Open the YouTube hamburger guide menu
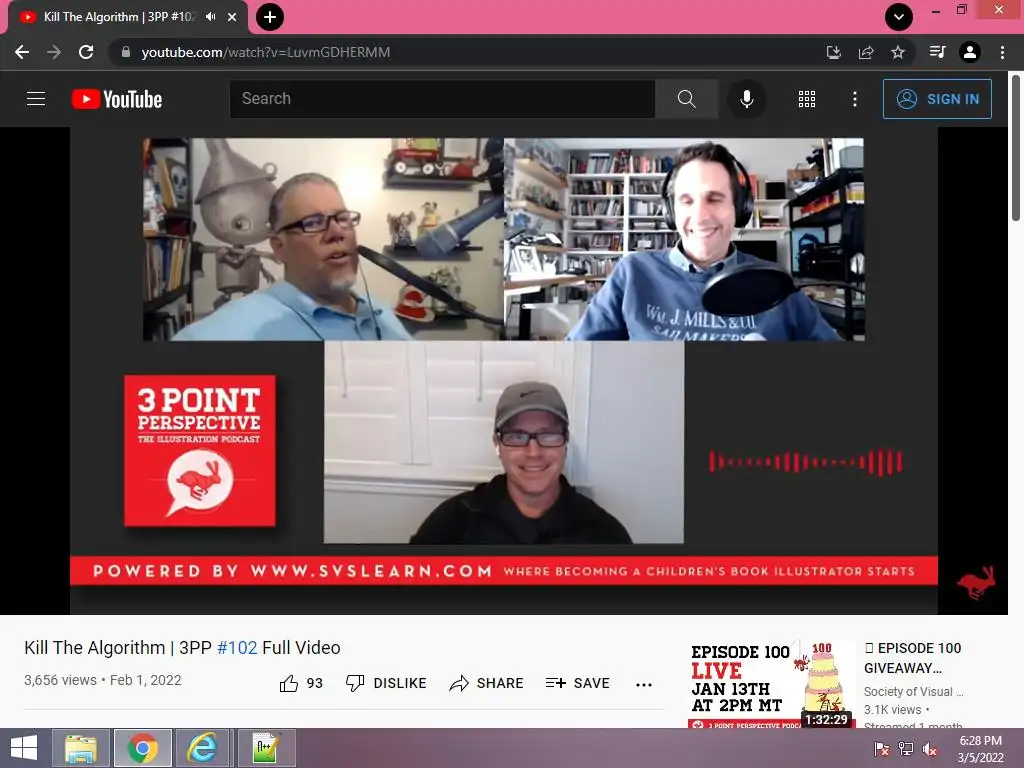The image size is (1024, 768). pyautogui.click(x=36, y=99)
